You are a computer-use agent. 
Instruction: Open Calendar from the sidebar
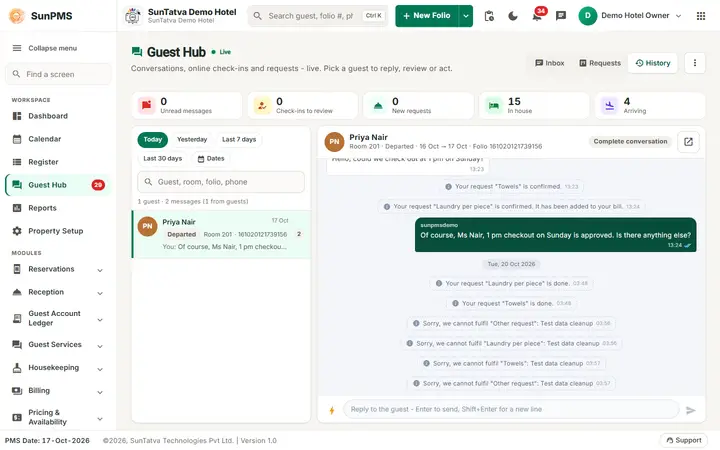(45, 139)
